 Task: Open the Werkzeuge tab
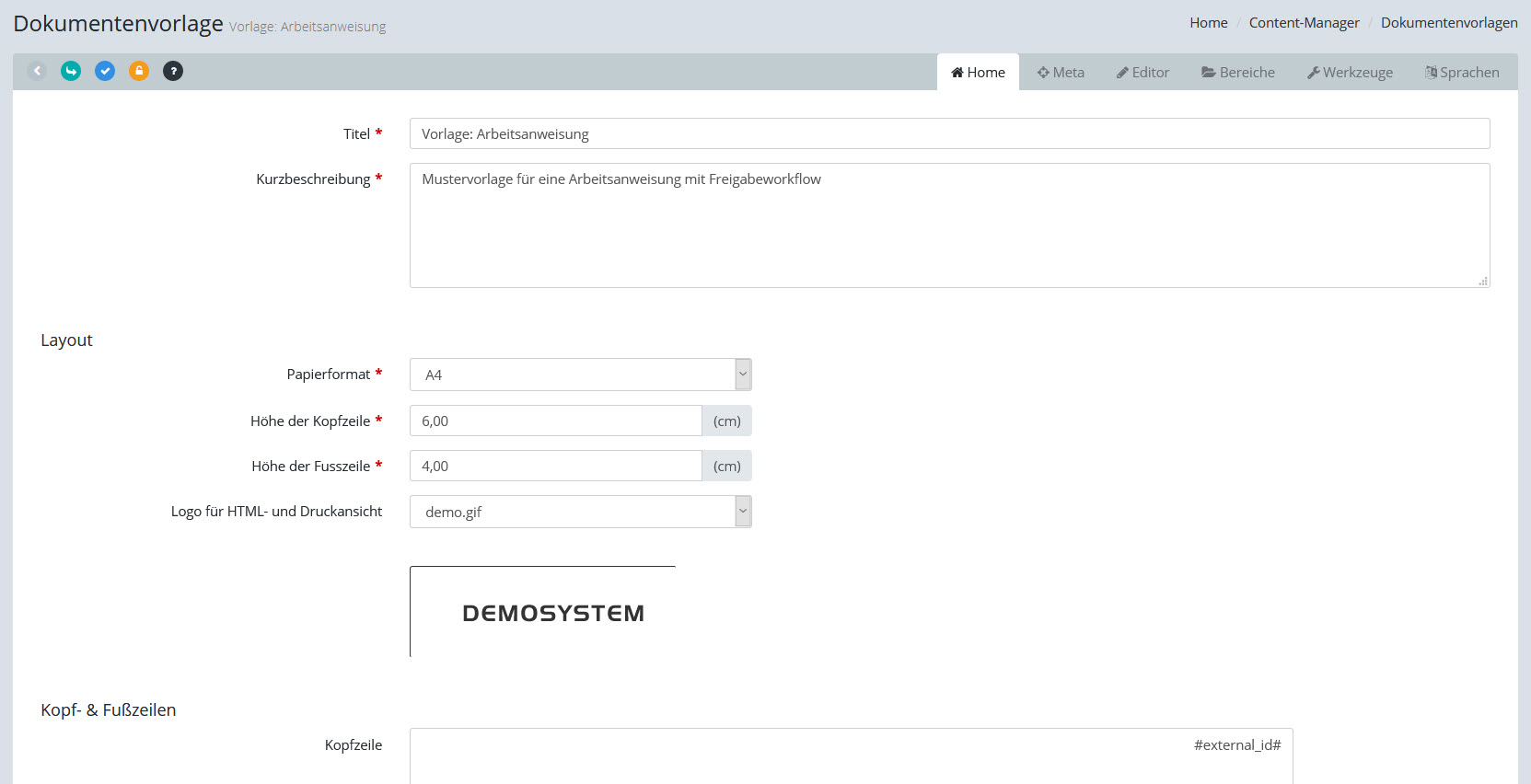pos(1350,73)
